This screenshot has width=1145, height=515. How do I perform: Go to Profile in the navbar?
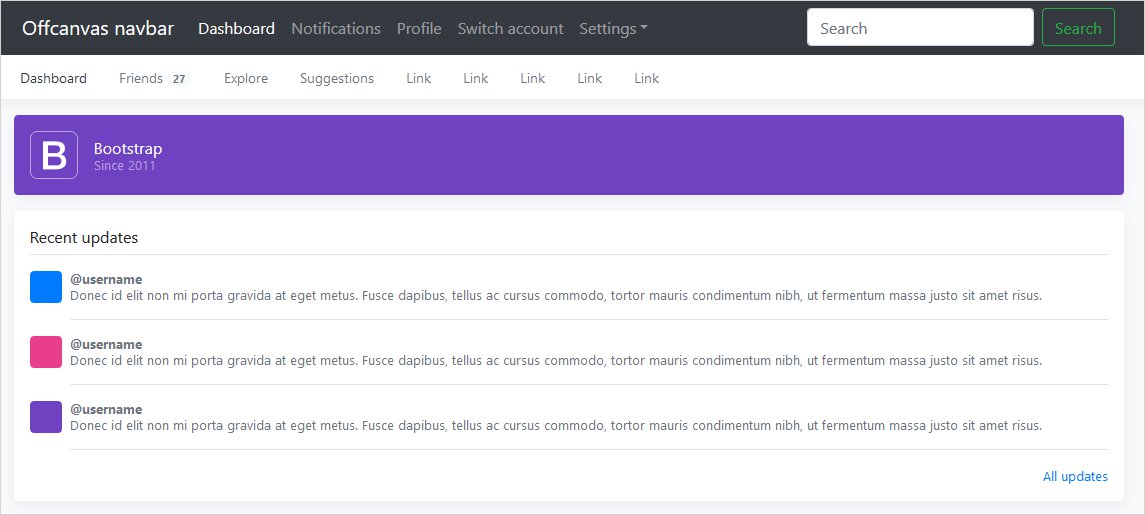point(419,29)
